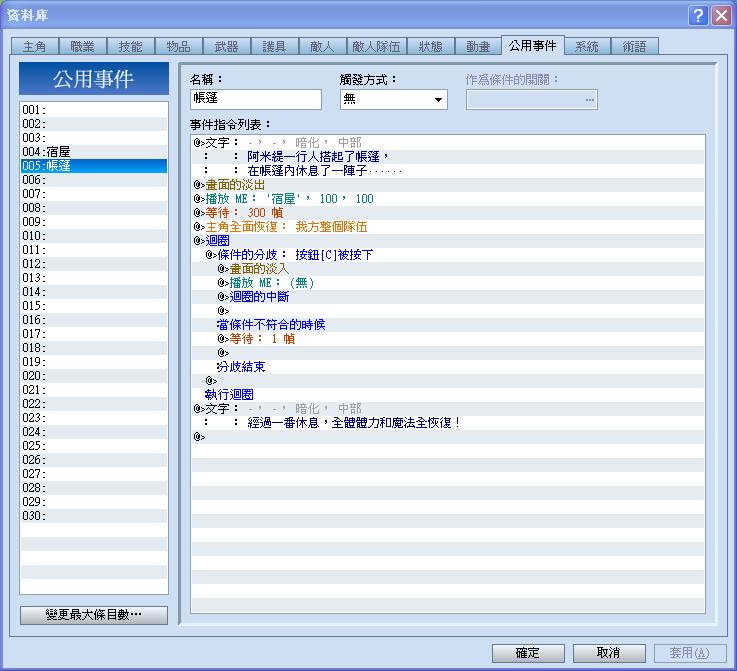Select common event 006
Viewport: 737px width, 671px height.
click(x=94, y=180)
